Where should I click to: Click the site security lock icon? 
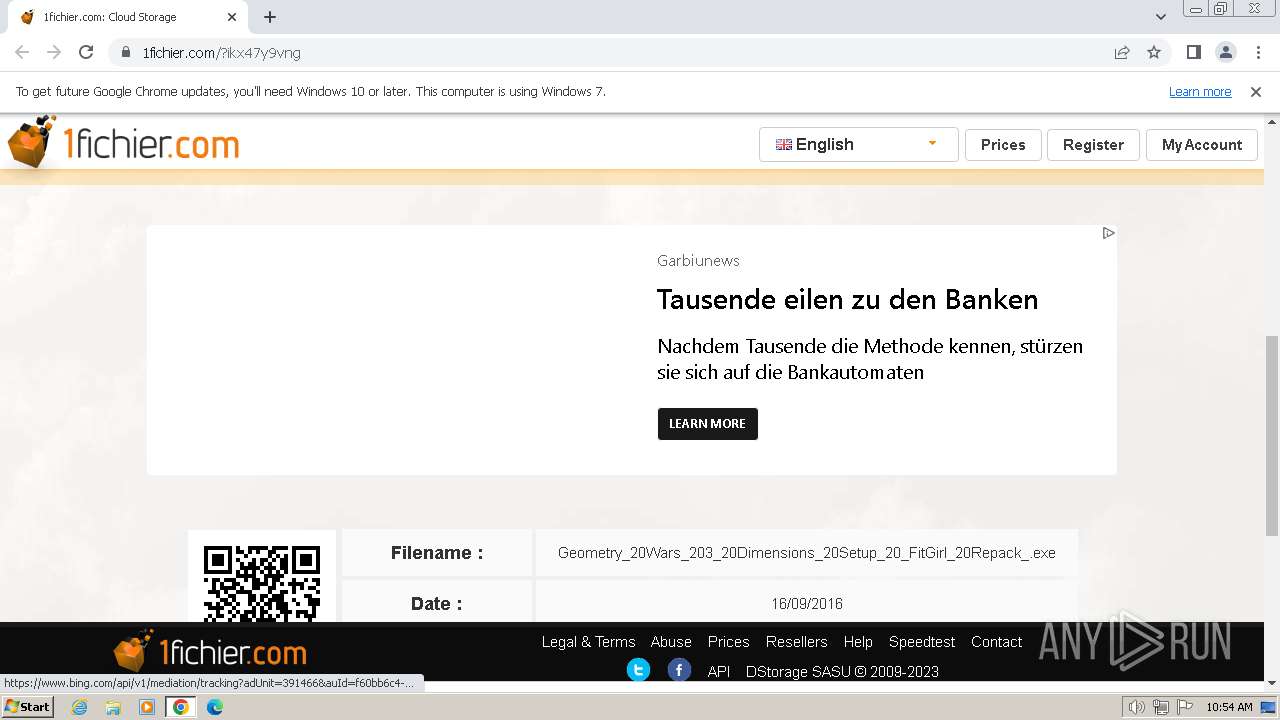pyautogui.click(x=126, y=52)
